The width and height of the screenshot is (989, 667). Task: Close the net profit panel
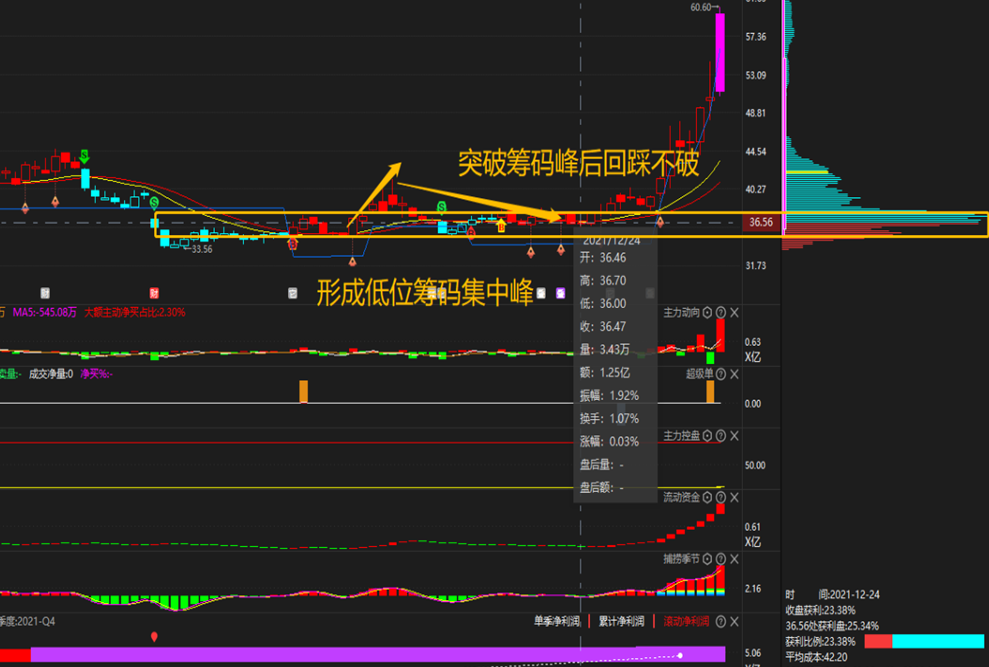(x=734, y=622)
